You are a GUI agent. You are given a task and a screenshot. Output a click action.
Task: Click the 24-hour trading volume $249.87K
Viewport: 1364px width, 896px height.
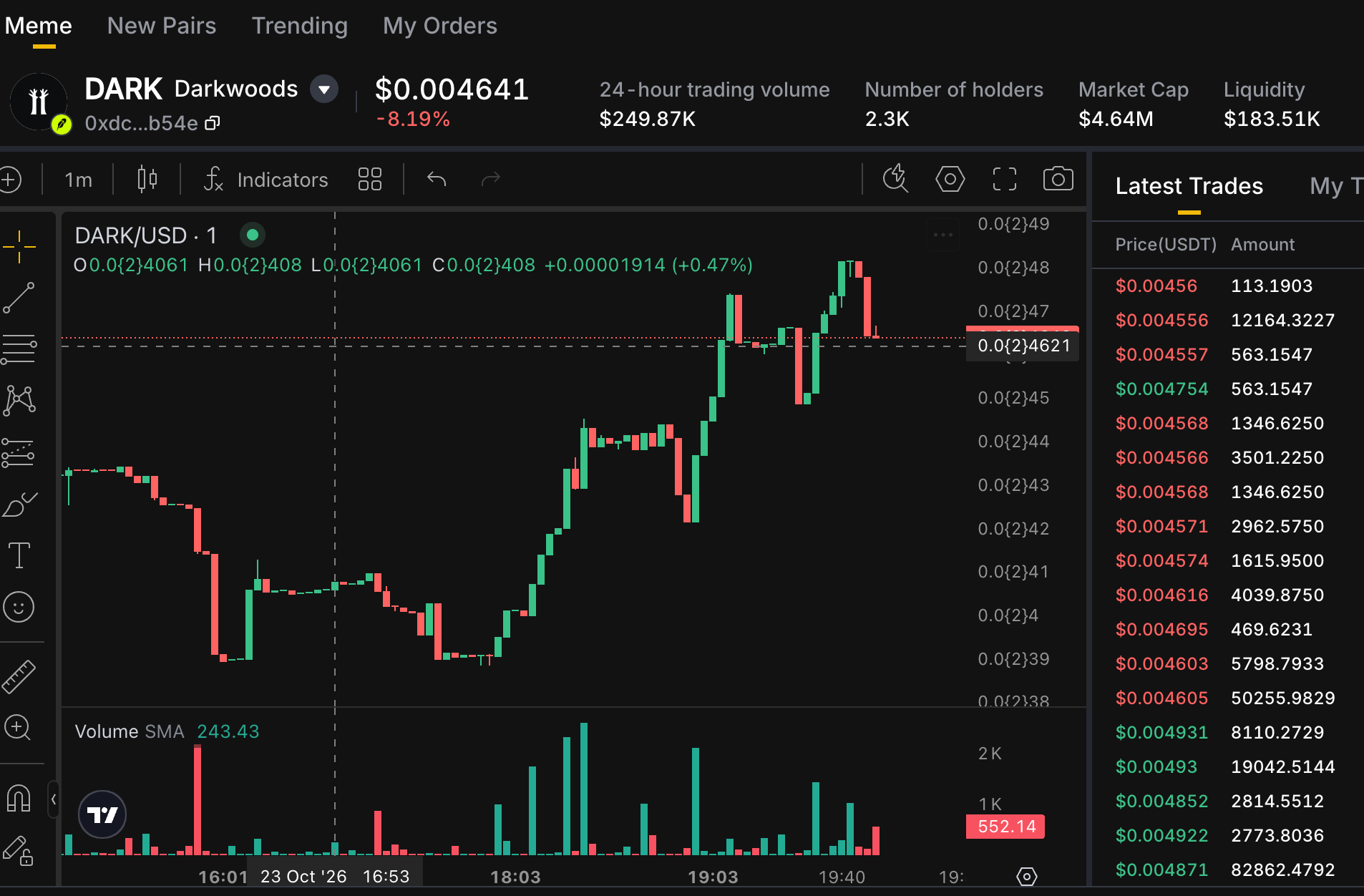[x=648, y=119]
